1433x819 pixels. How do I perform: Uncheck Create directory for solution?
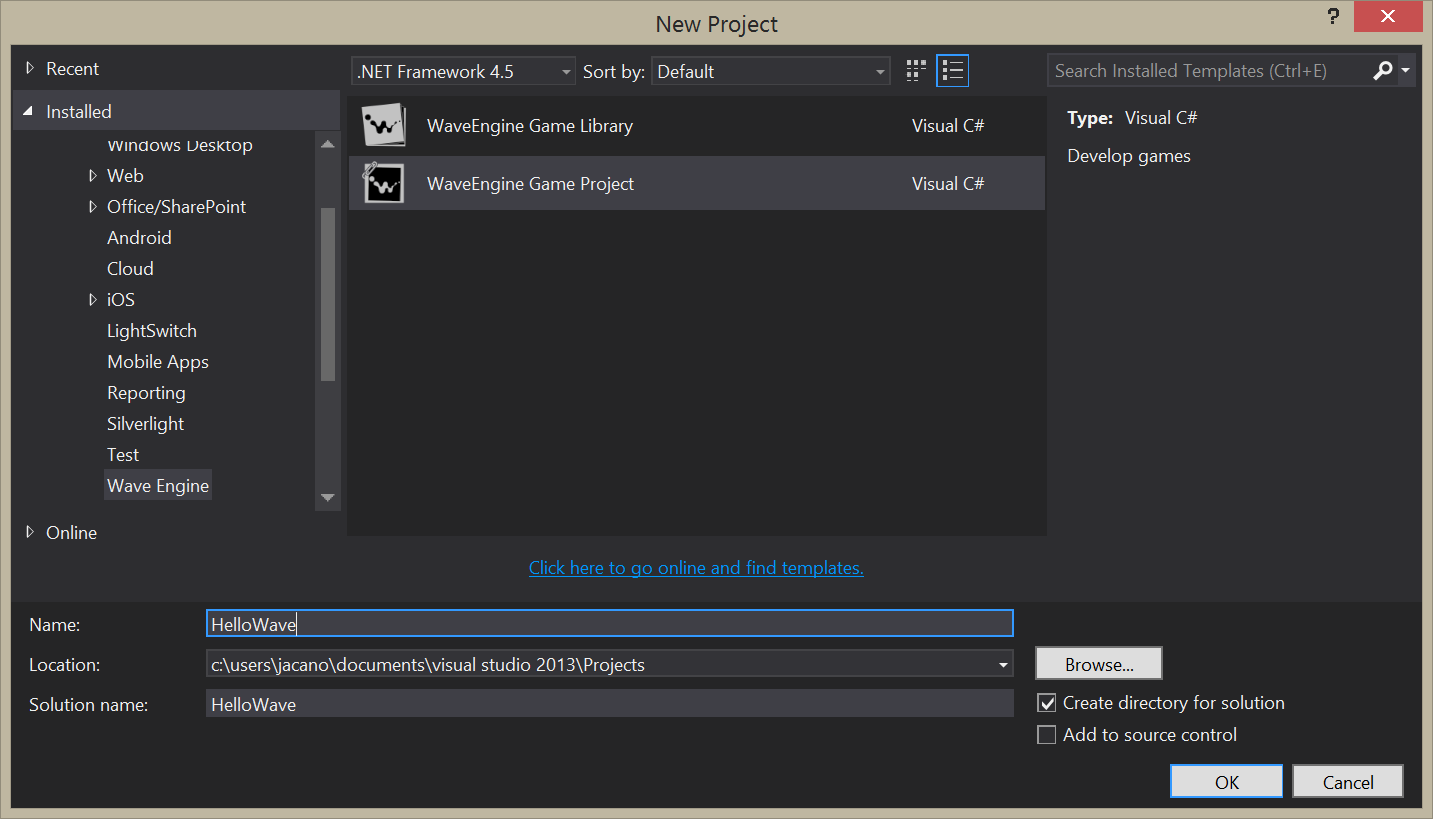coord(1047,703)
